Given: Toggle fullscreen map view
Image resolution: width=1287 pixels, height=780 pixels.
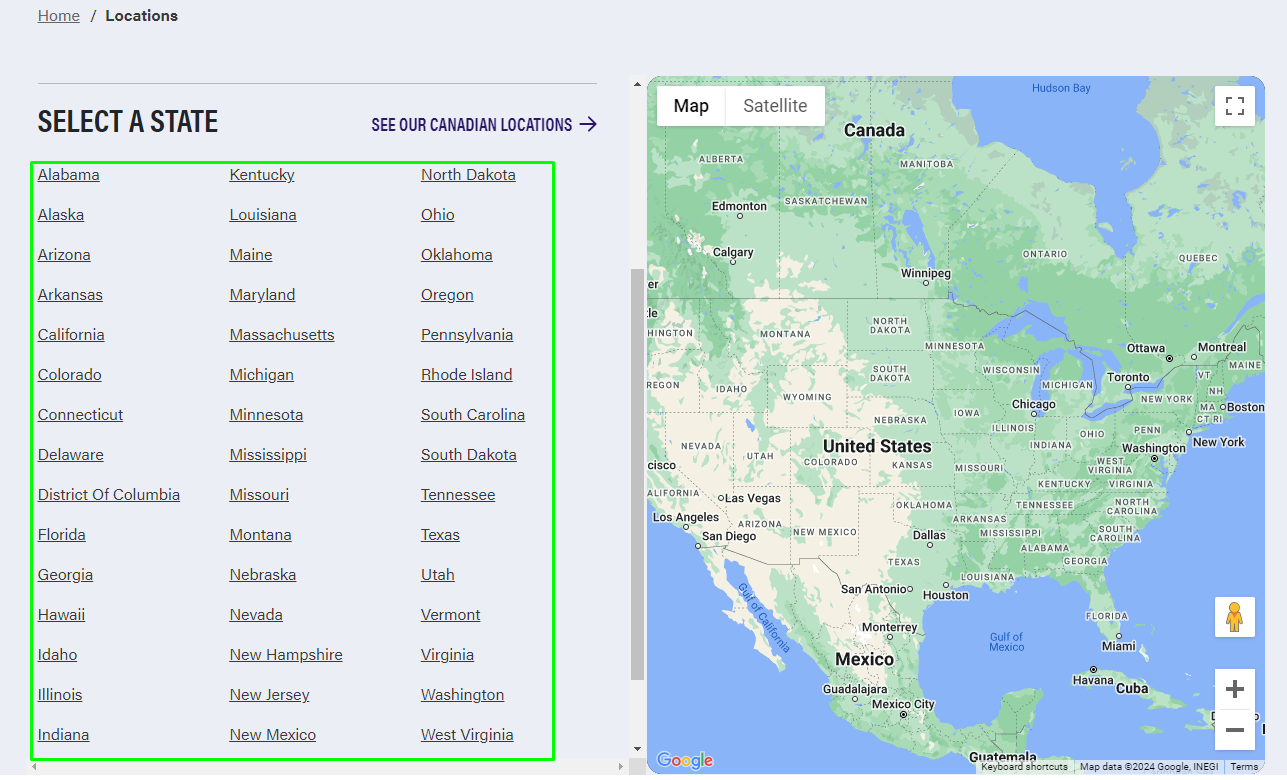Looking at the screenshot, I should 1235,106.
